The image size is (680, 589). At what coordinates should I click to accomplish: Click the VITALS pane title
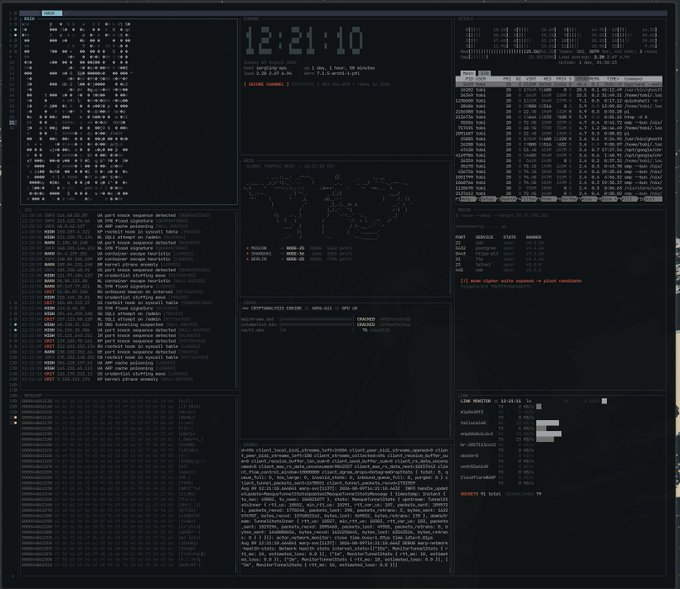pyautogui.click(x=465, y=19)
